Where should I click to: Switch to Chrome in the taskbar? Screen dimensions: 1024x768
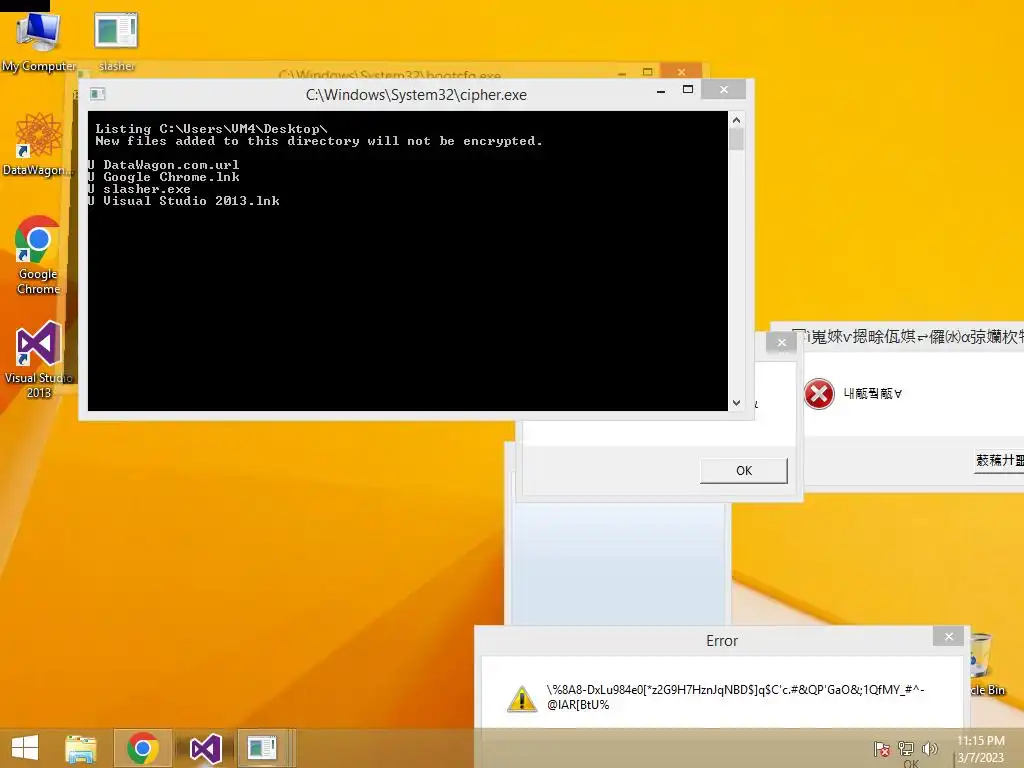coord(143,748)
